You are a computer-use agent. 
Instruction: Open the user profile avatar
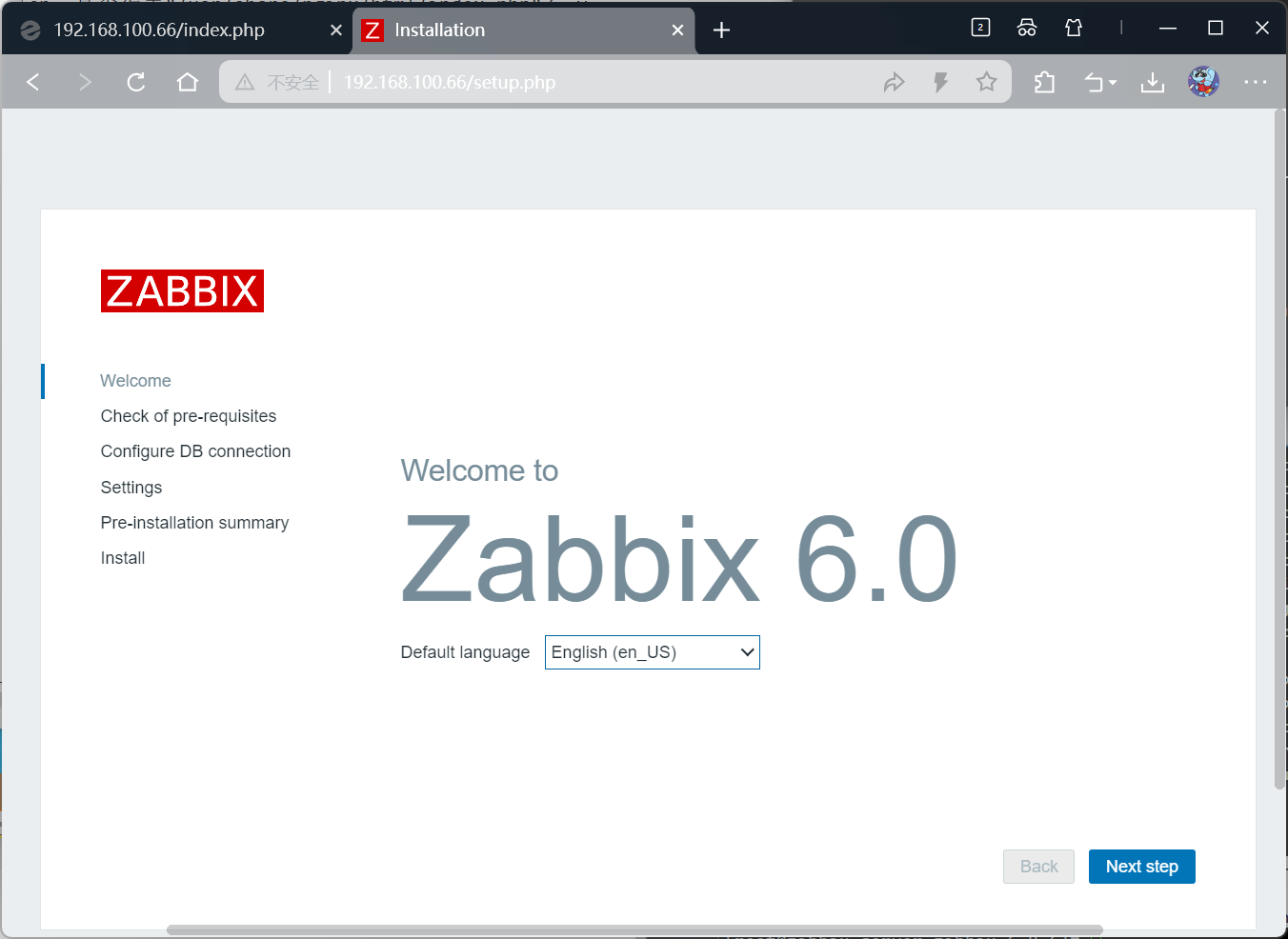click(x=1203, y=82)
